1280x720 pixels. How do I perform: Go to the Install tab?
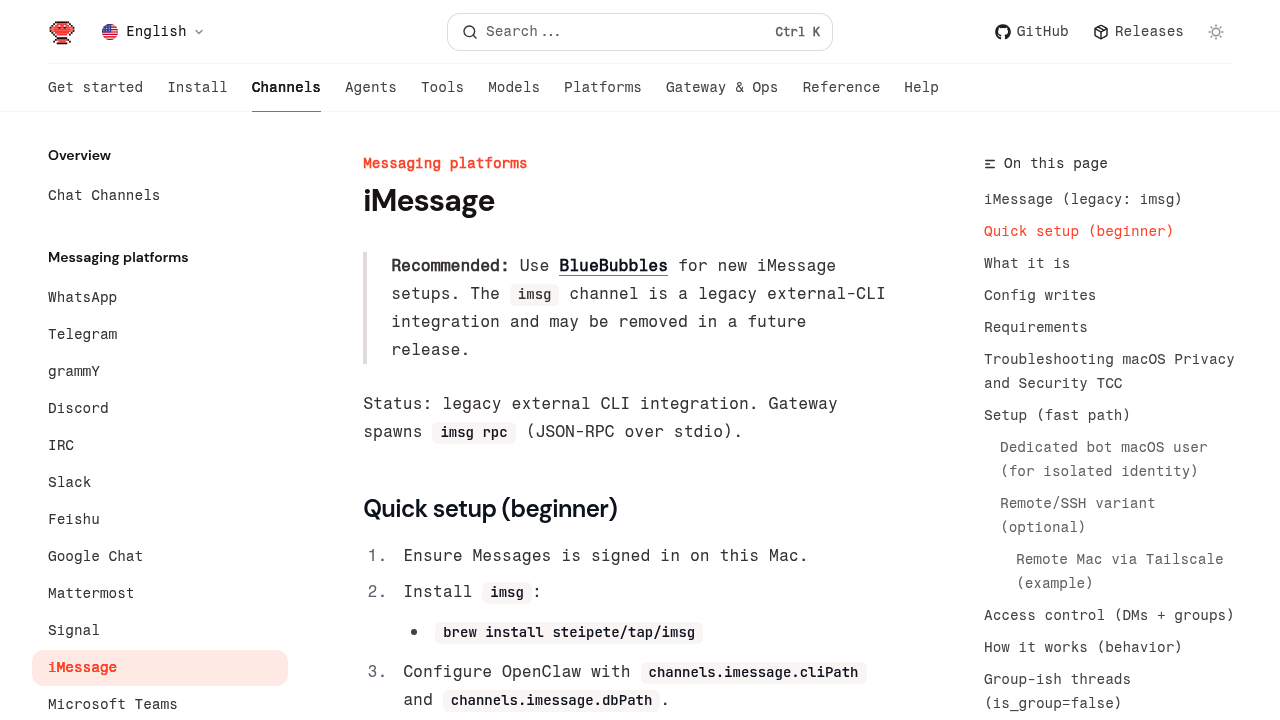197,88
